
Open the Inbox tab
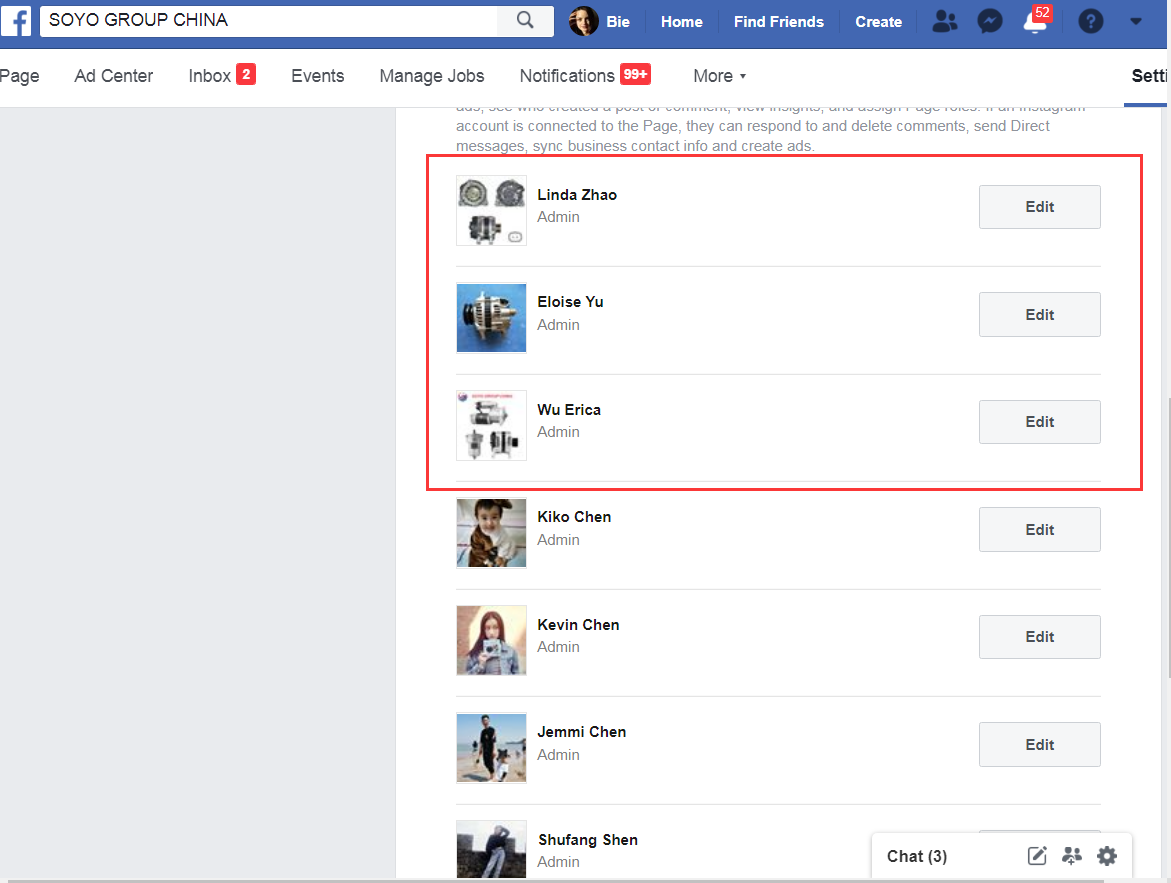tap(222, 75)
